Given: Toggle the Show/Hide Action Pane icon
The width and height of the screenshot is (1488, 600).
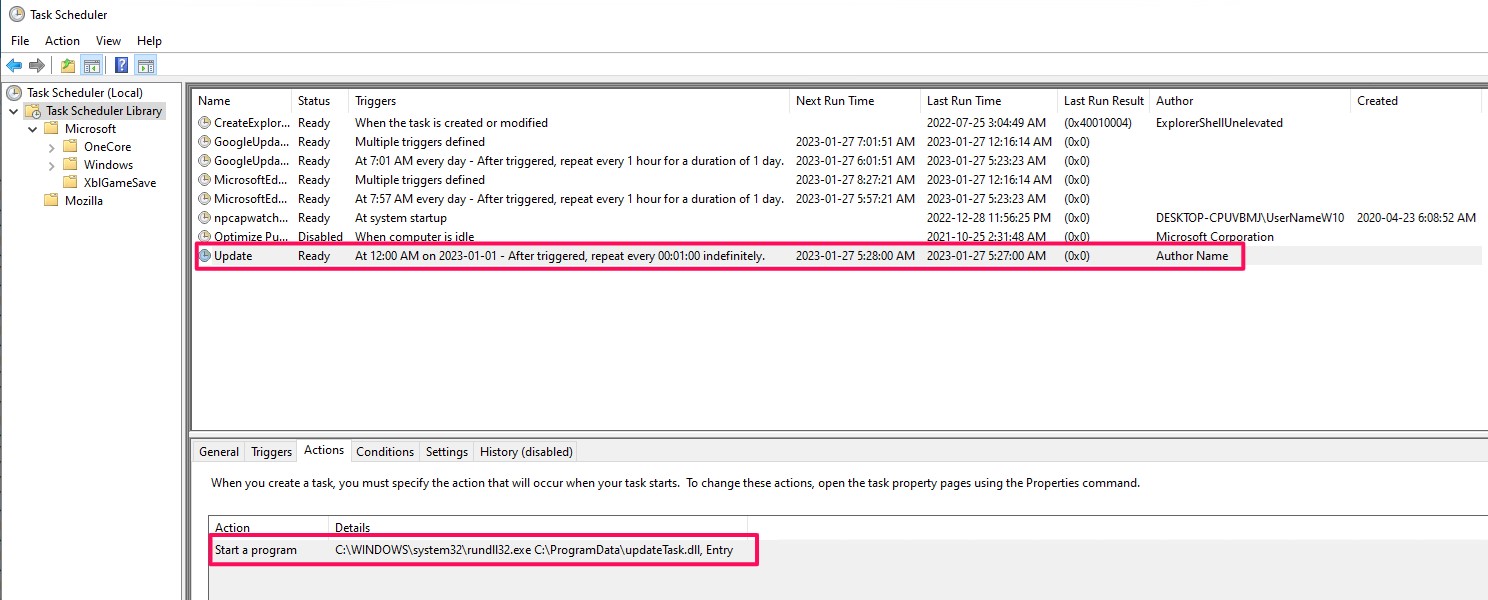Looking at the screenshot, I should [146, 66].
